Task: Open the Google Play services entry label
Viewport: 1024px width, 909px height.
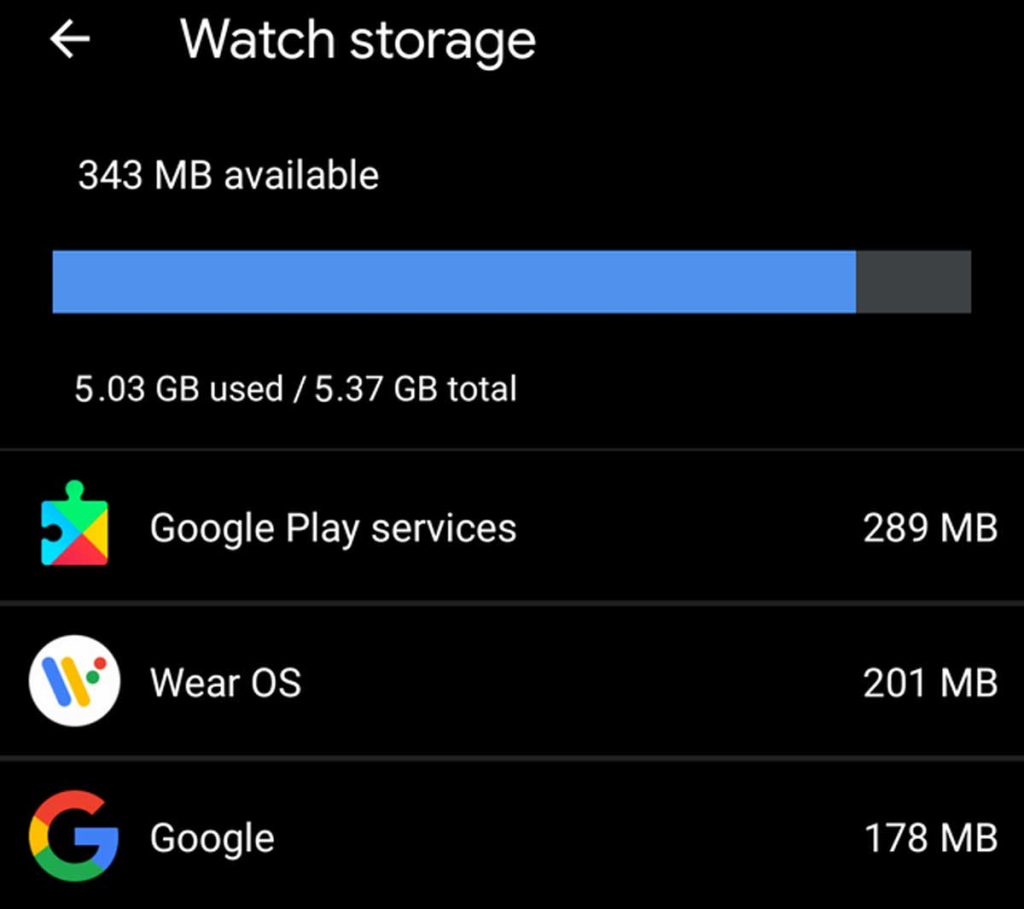Action: [x=333, y=528]
